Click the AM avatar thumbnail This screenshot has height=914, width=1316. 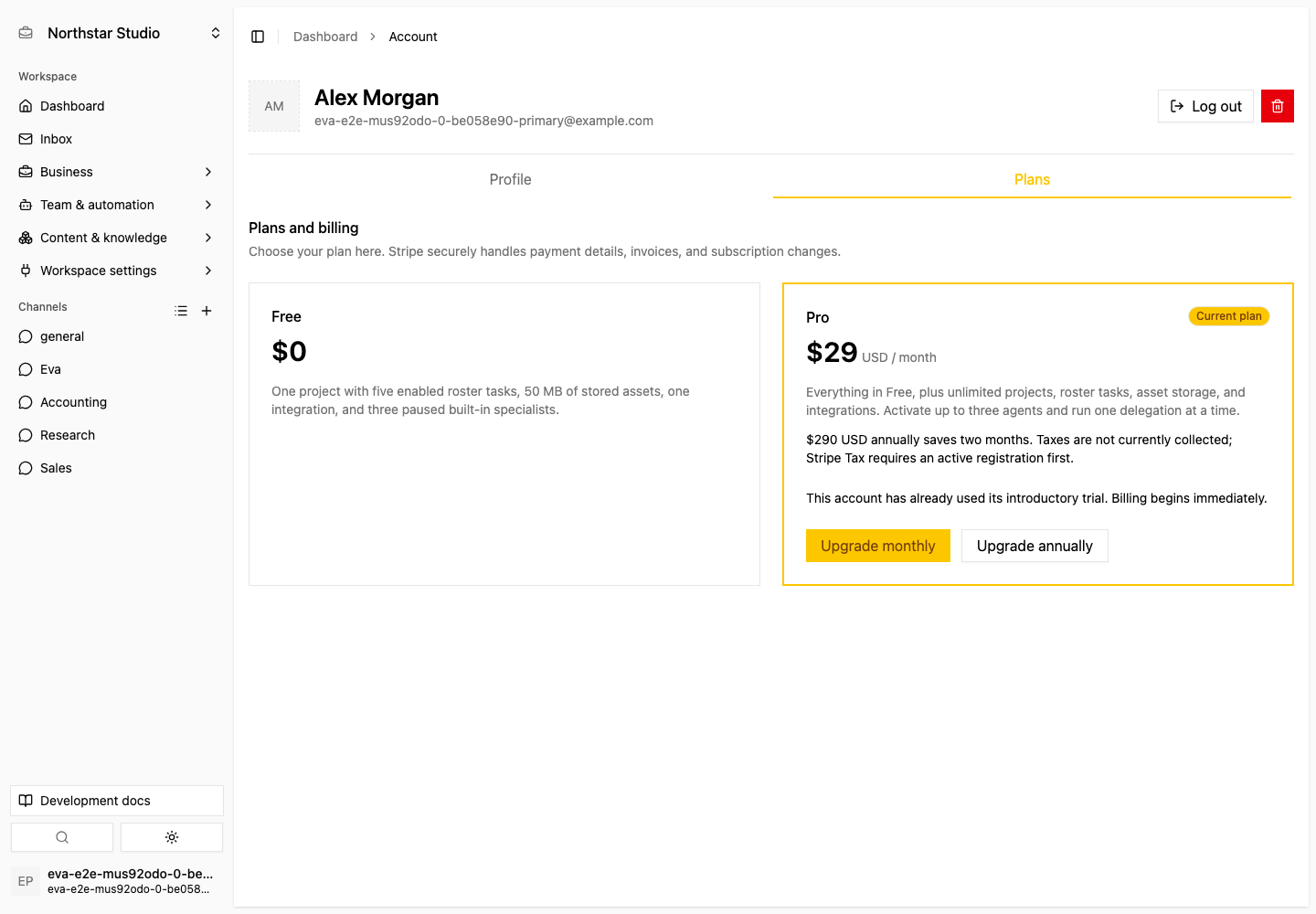(x=274, y=106)
